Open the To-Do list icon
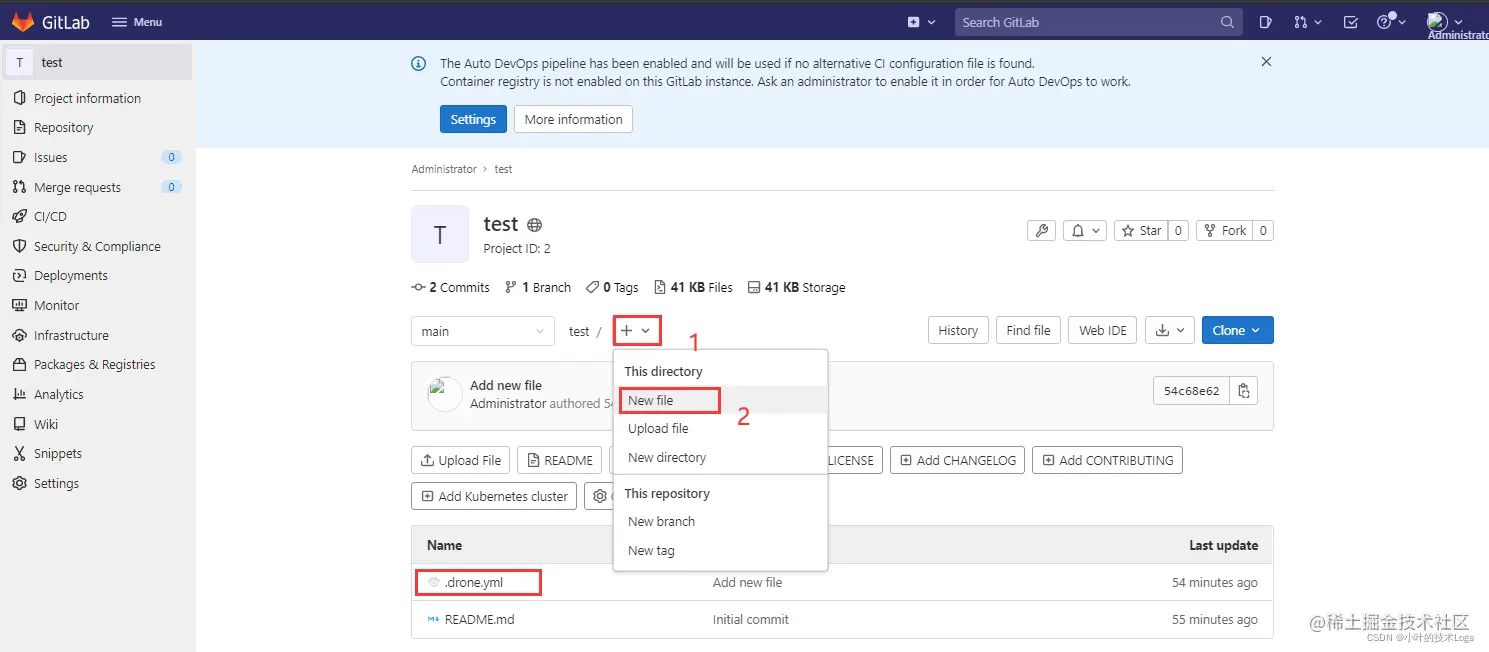The height and width of the screenshot is (652, 1489). (x=1351, y=22)
